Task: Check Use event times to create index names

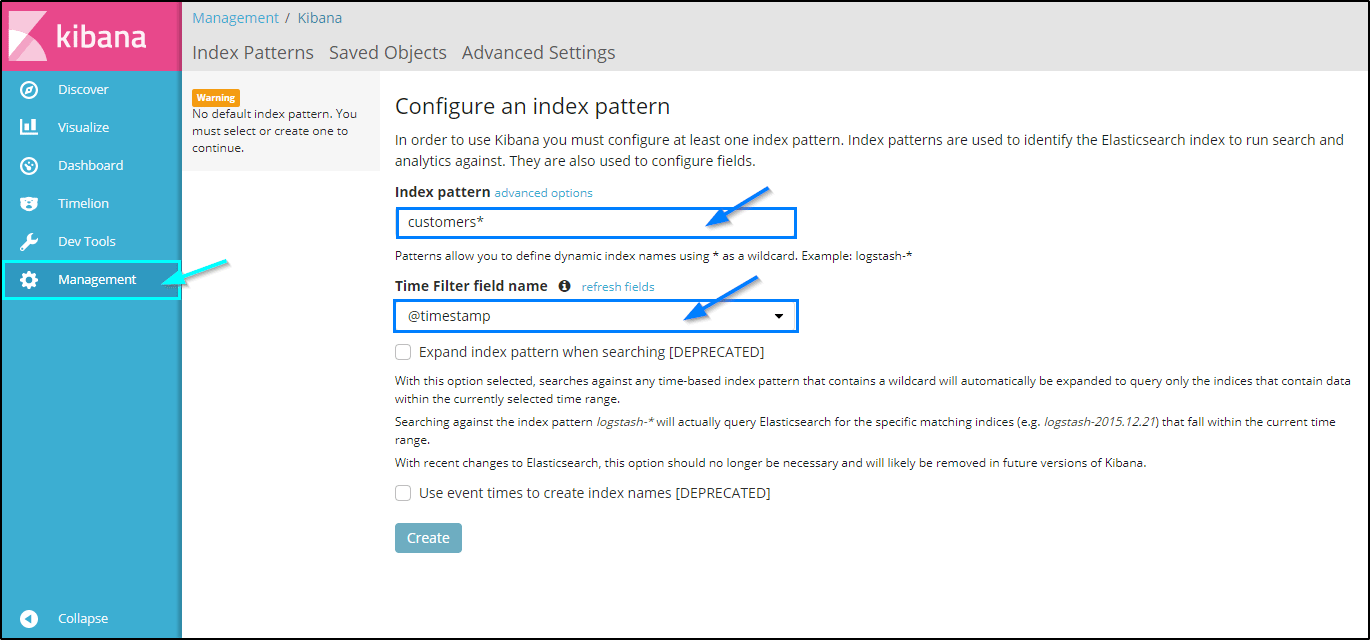Action: [x=403, y=493]
